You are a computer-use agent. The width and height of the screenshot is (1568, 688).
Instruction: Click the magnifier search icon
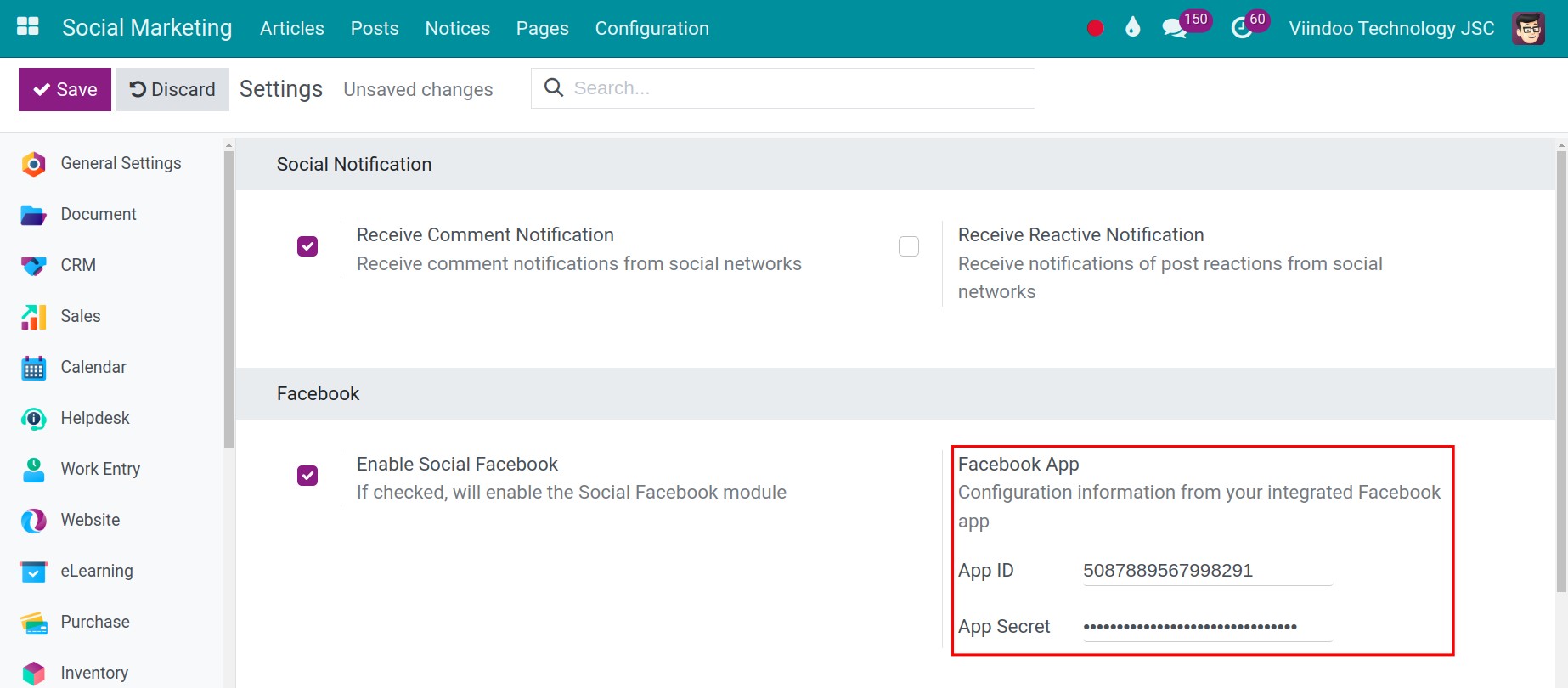pos(554,87)
